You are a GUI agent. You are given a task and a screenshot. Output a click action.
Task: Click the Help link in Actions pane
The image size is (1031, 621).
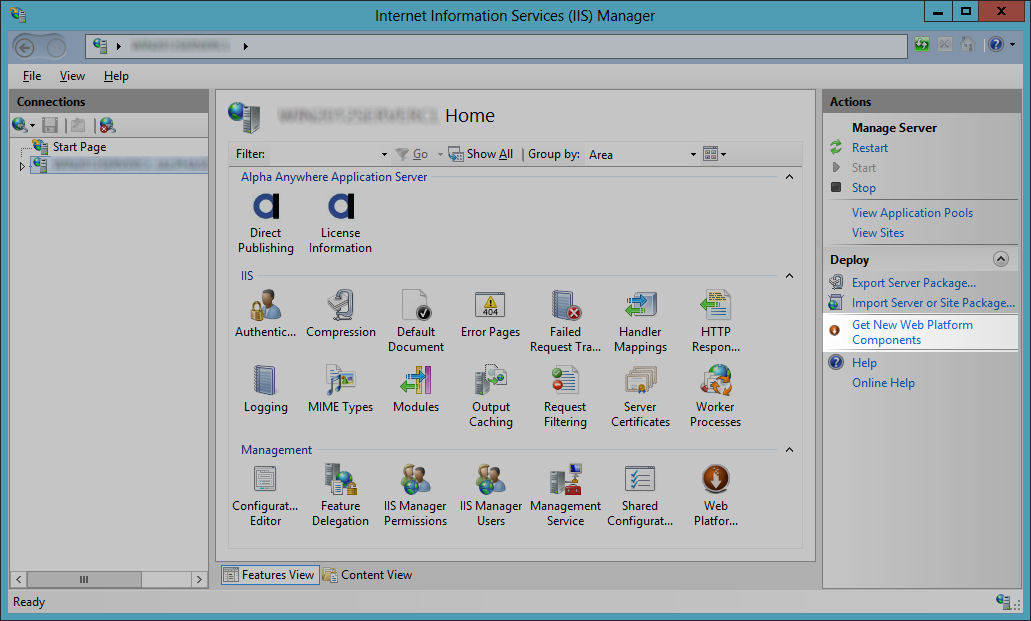[x=864, y=363]
